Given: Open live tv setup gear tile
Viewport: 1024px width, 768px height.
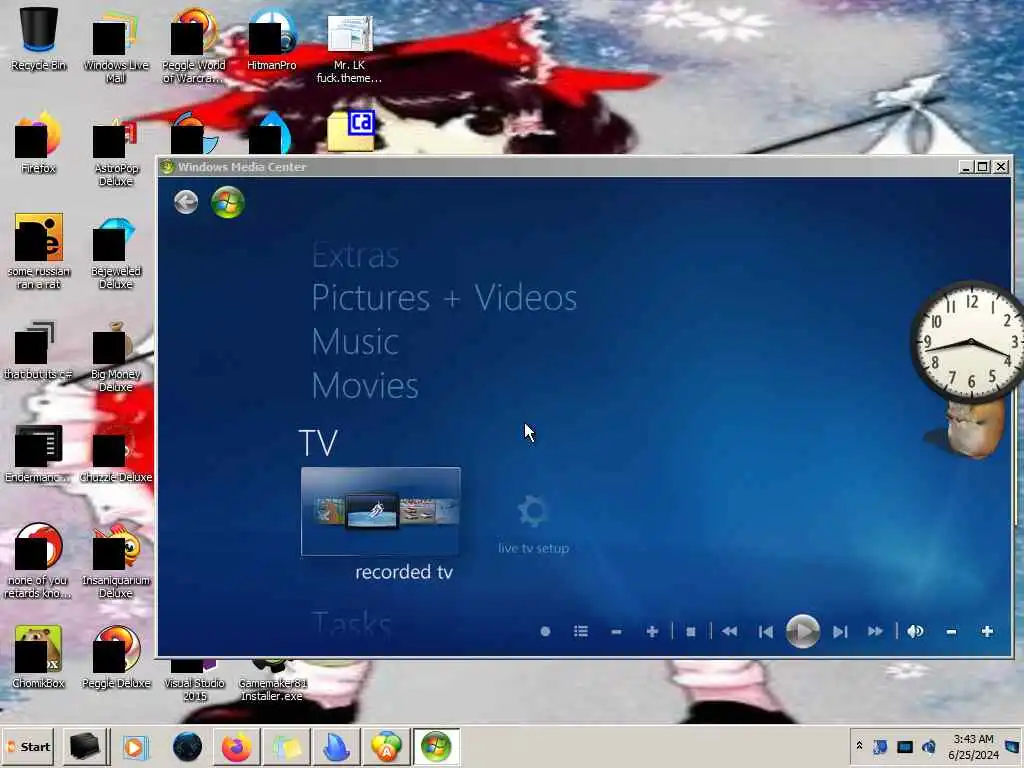Looking at the screenshot, I should [533, 524].
